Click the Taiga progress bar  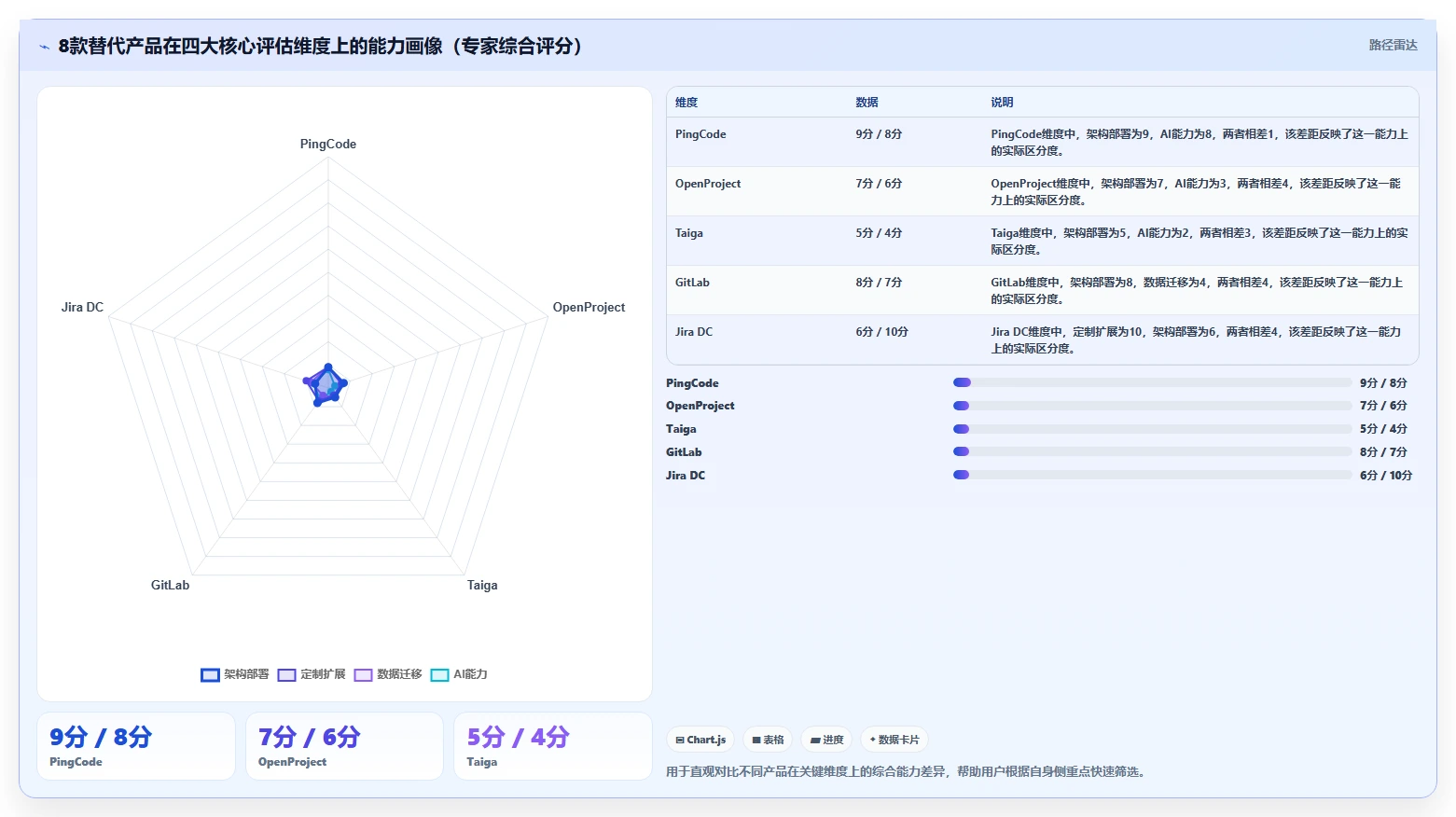coord(1152,429)
